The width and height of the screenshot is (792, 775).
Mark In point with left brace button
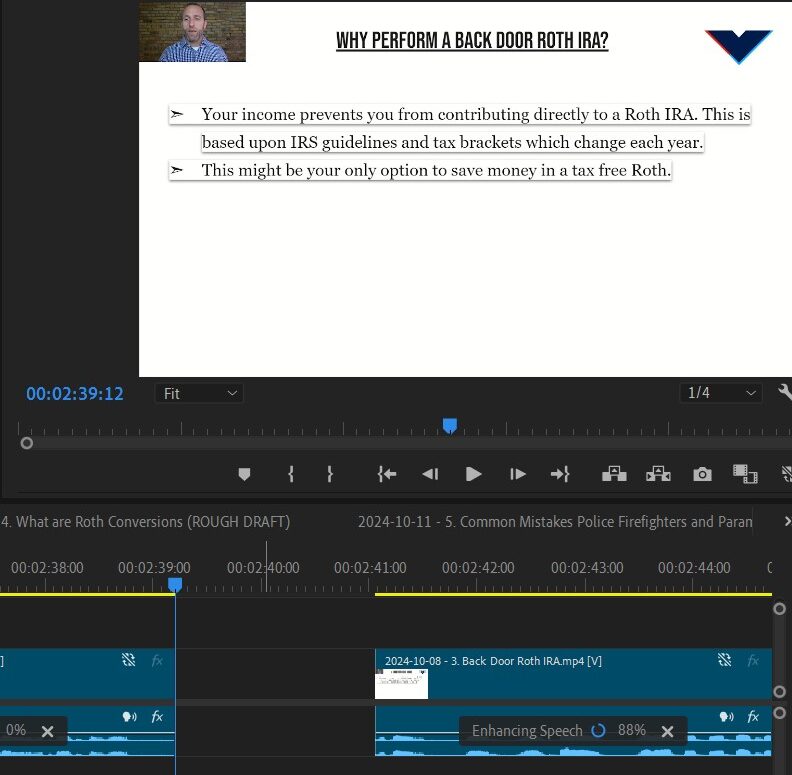(x=290, y=474)
